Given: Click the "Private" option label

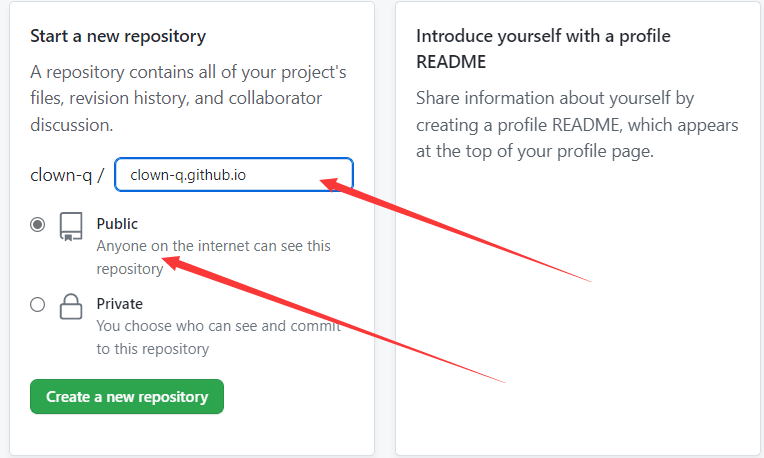Looking at the screenshot, I should pos(119,304).
